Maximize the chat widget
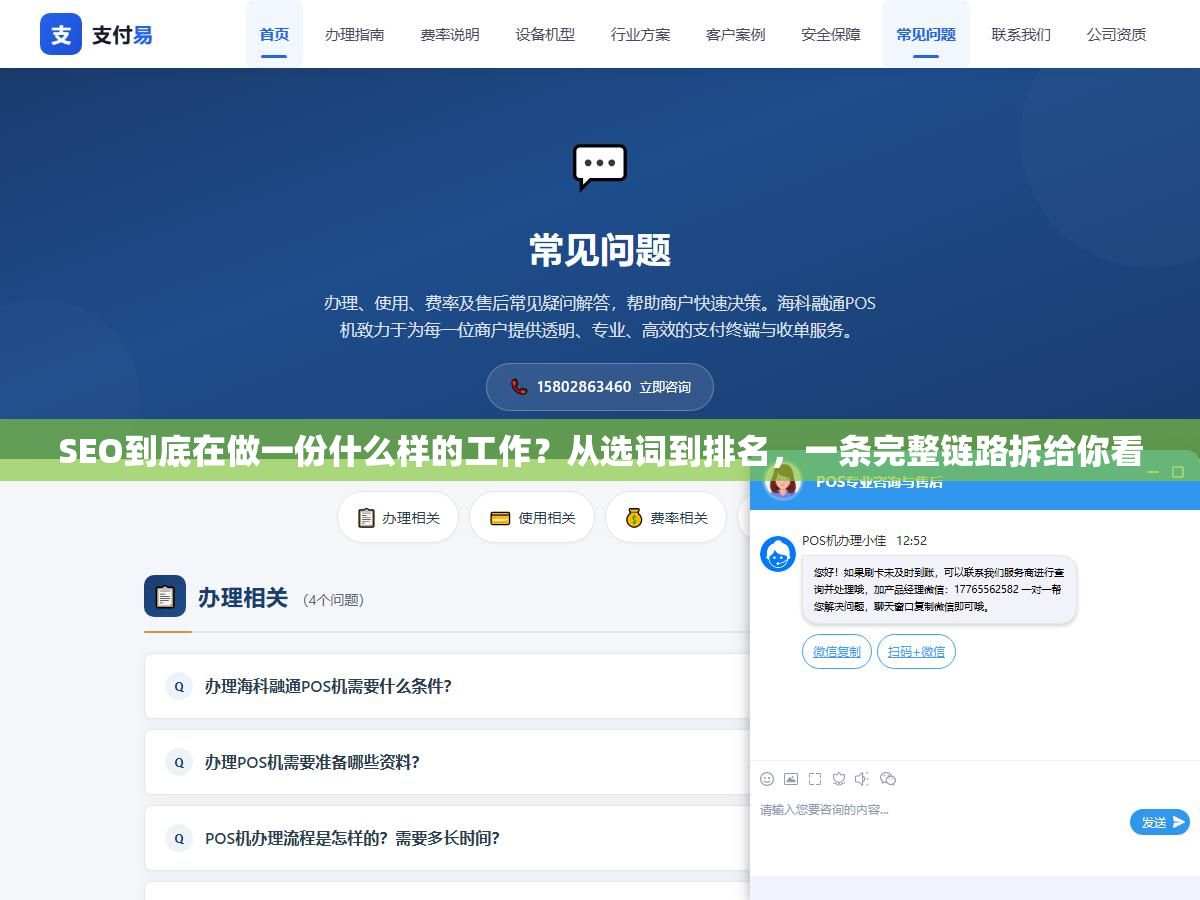 coord(1178,471)
